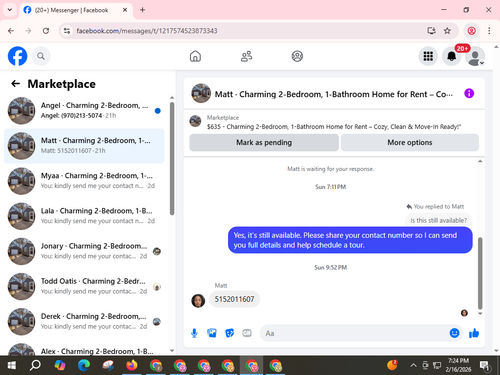Click the listing thumbnail in Marketplace banner
500x375 pixels.
point(195,121)
